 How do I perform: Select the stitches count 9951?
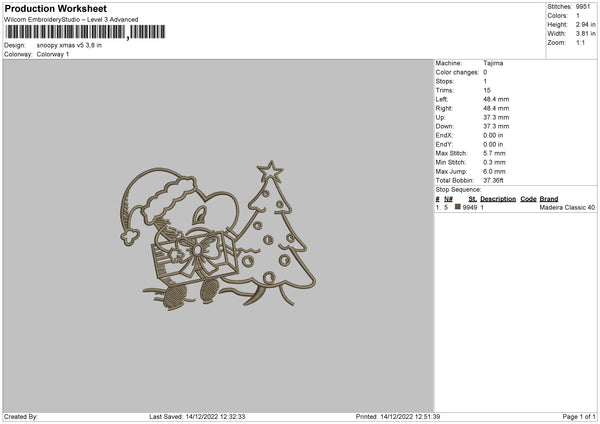pos(583,7)
